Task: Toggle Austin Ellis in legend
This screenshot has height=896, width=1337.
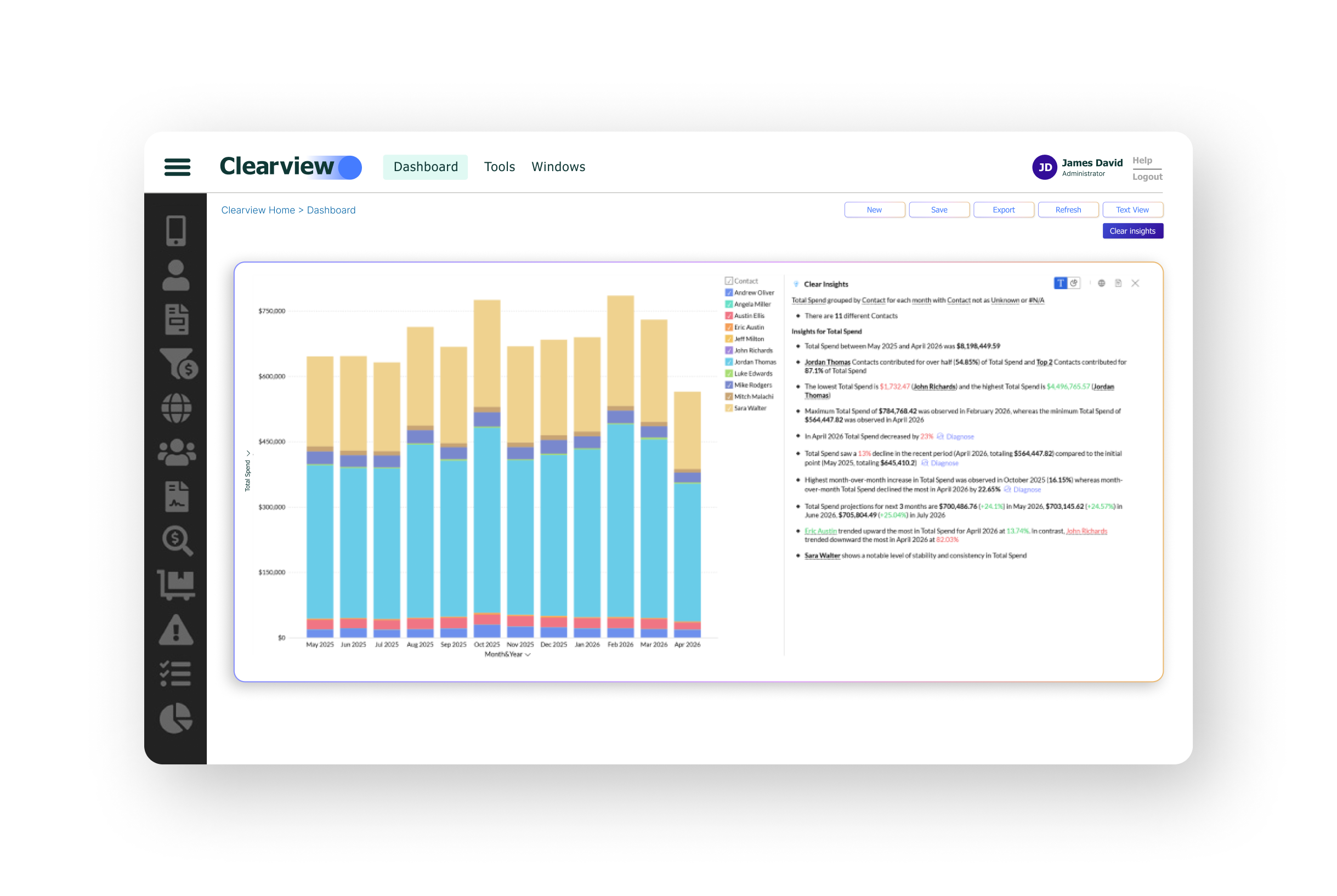Action: pos(728,315)
